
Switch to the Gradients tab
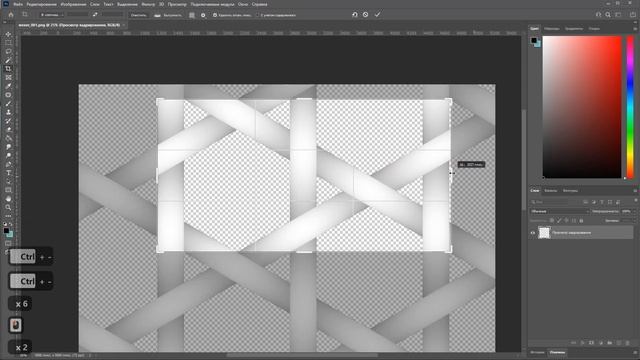pos(574,29)
